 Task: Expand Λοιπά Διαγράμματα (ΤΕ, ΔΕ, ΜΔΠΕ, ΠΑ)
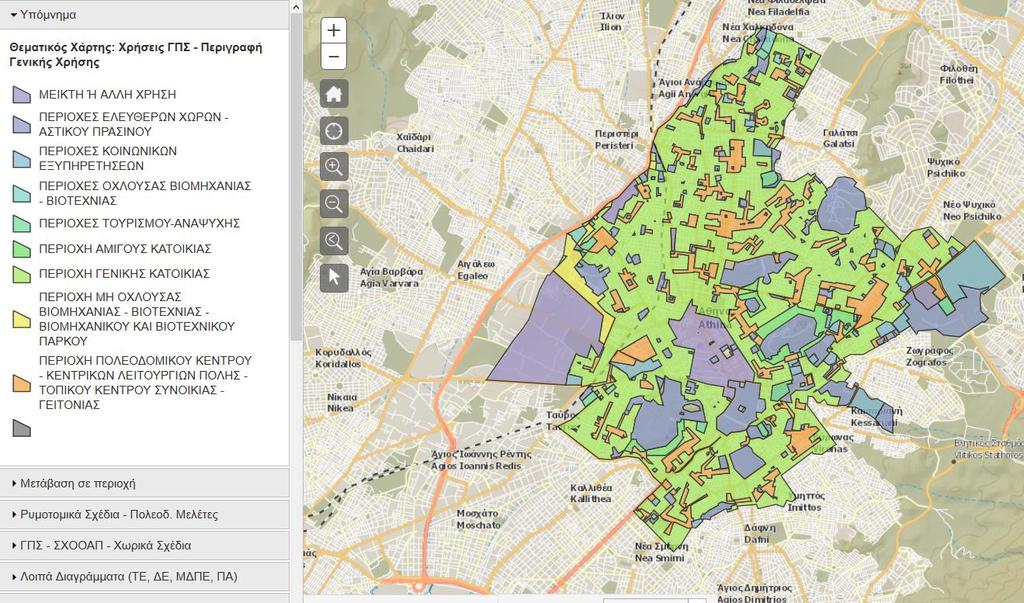[x=144, y=576]
